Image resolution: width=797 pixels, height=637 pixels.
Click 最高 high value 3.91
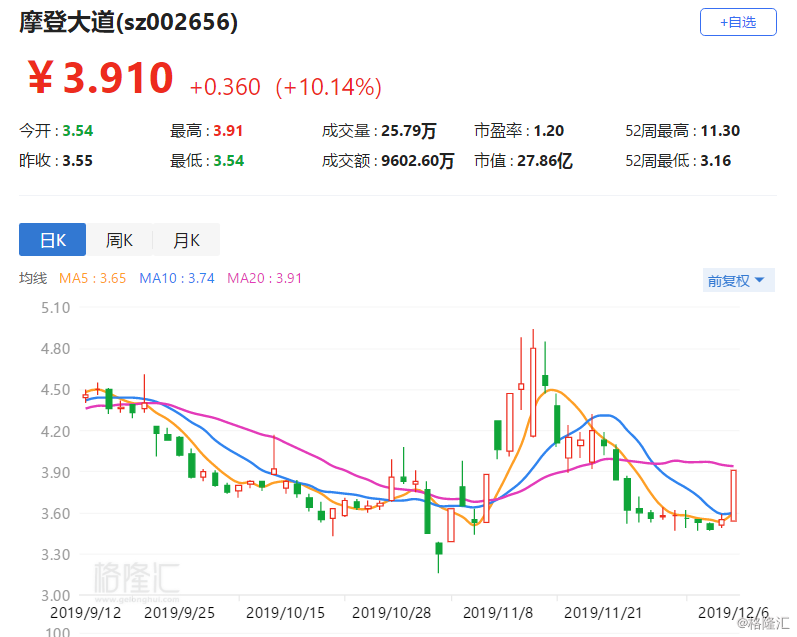coord(228,131)
